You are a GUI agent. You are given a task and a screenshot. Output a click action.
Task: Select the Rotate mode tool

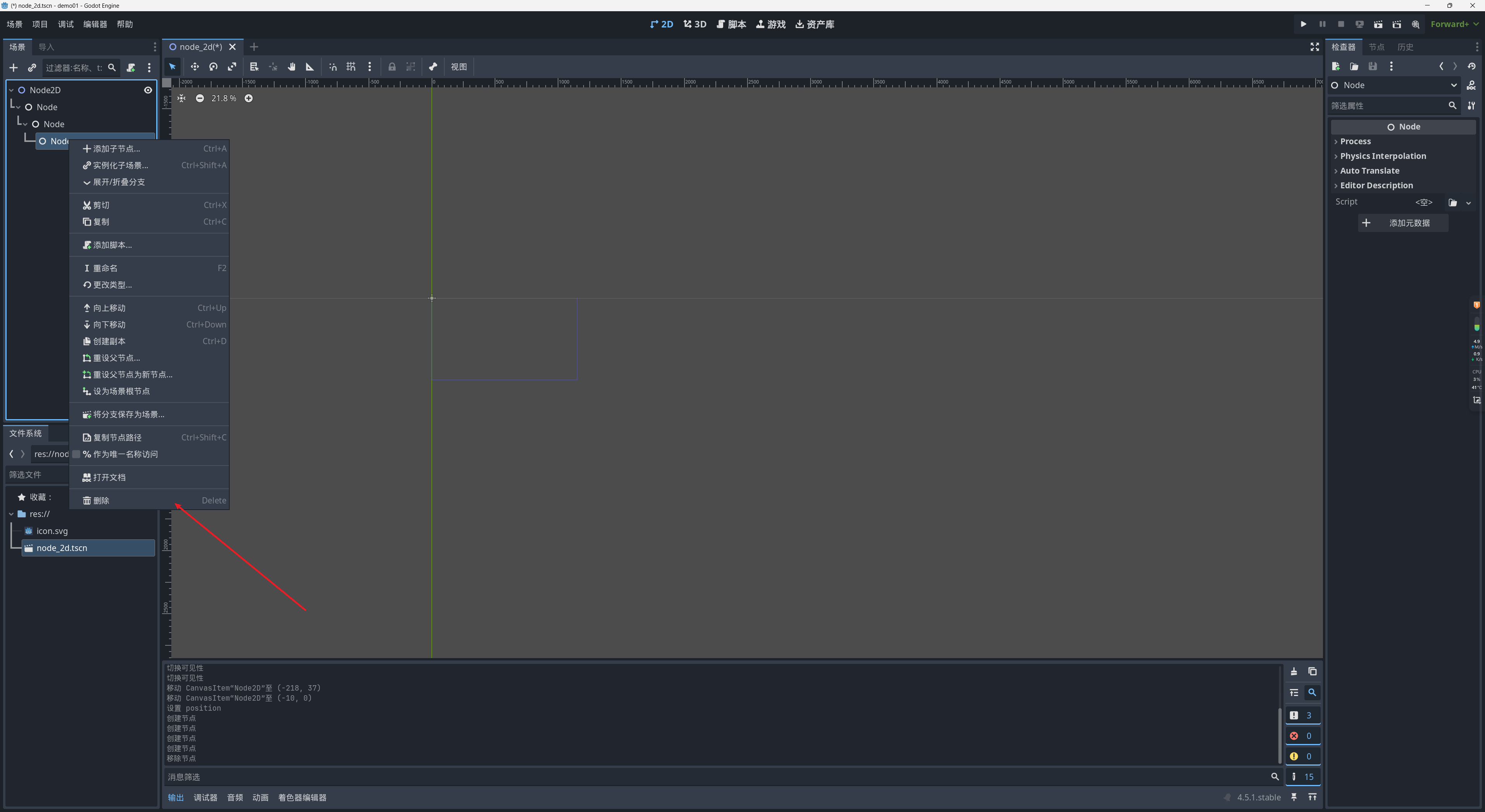pos(213,67)
